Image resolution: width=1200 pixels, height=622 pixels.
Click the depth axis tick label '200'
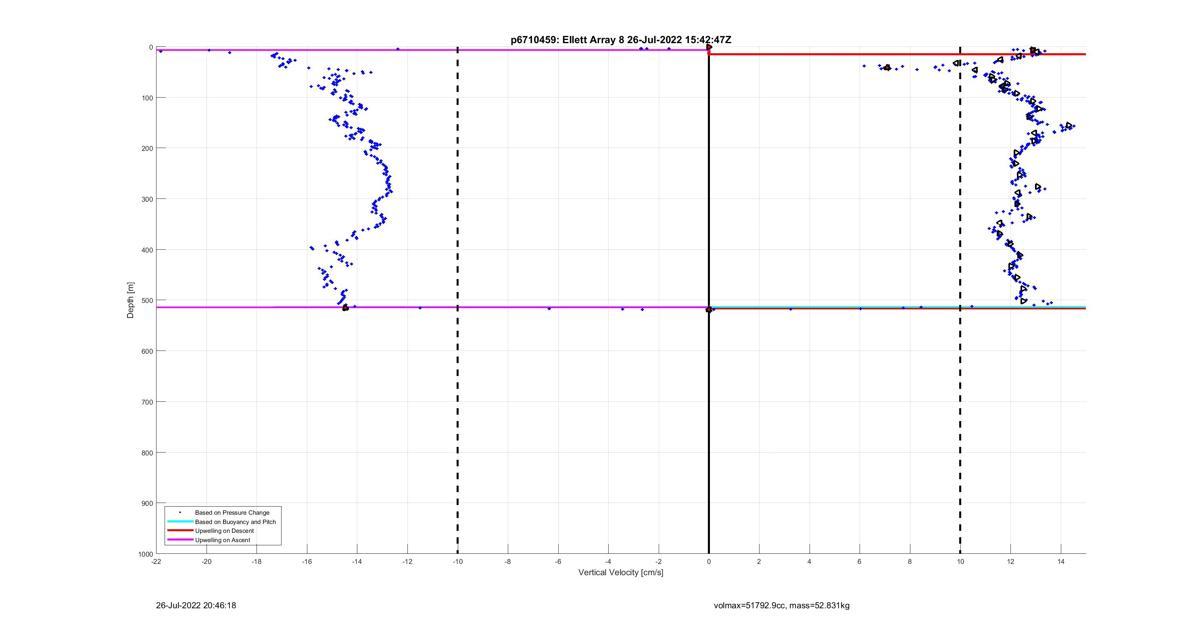tap(146, 148)
